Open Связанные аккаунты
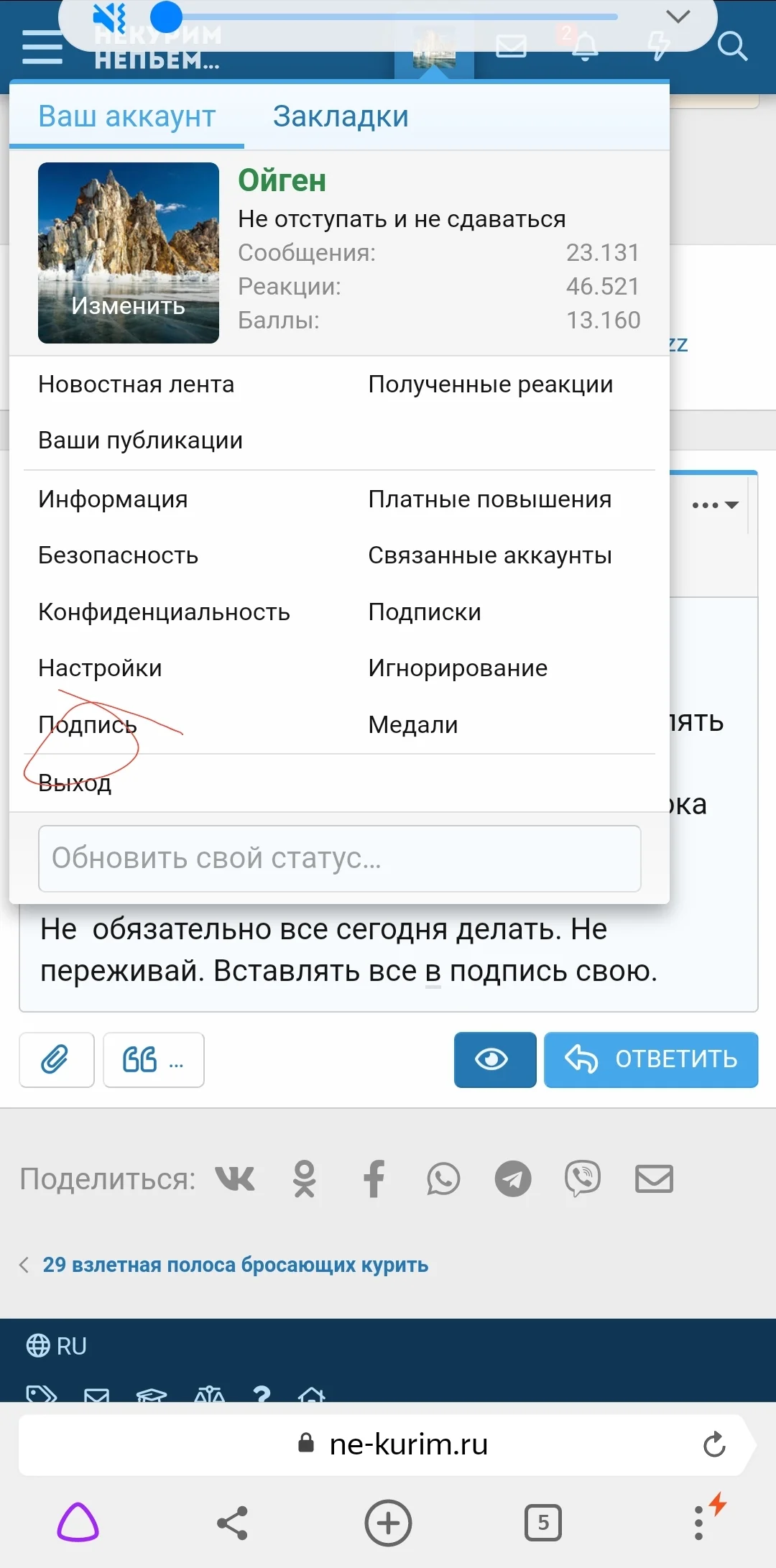Viewport: 776px width, 1568px height. 490,555
